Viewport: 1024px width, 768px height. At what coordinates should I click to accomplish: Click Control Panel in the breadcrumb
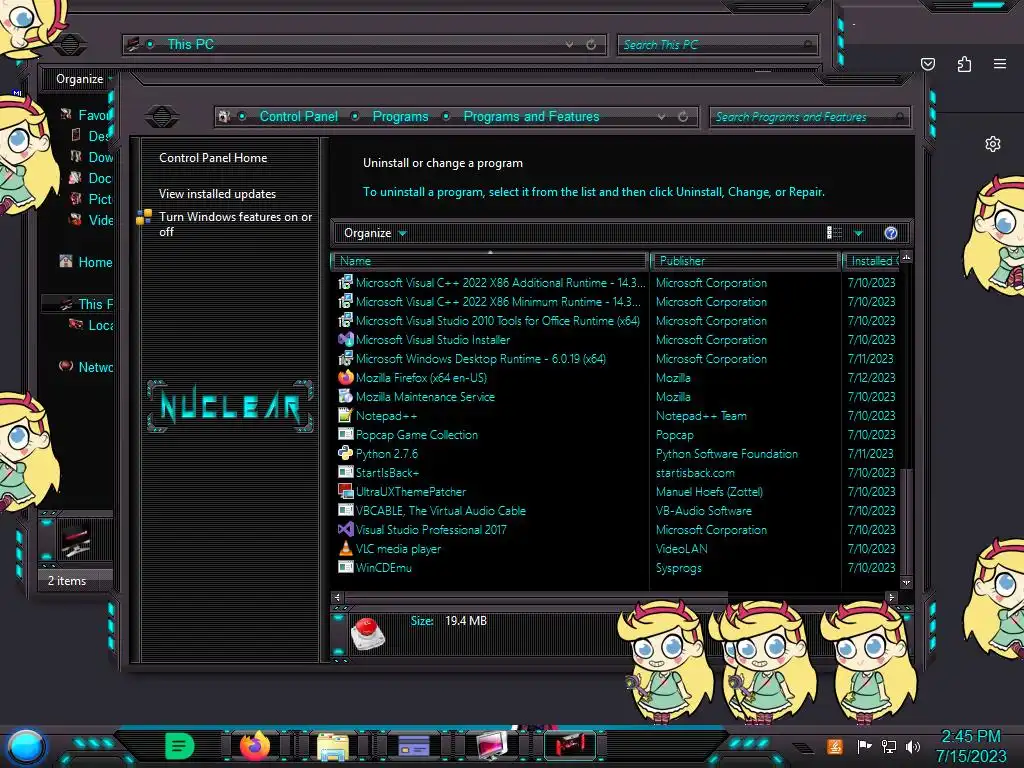298,117
